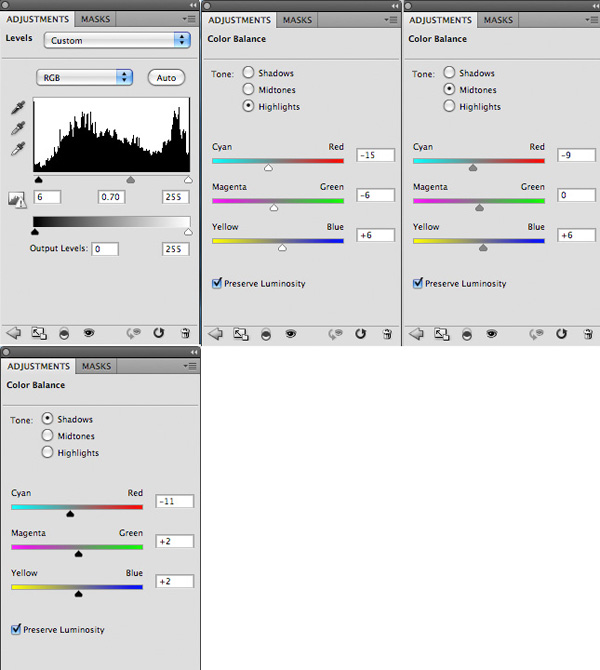Select Highlights radio in bottom Color Balance panel
This screenshot has height=670, width=600.
click(47, 452)
